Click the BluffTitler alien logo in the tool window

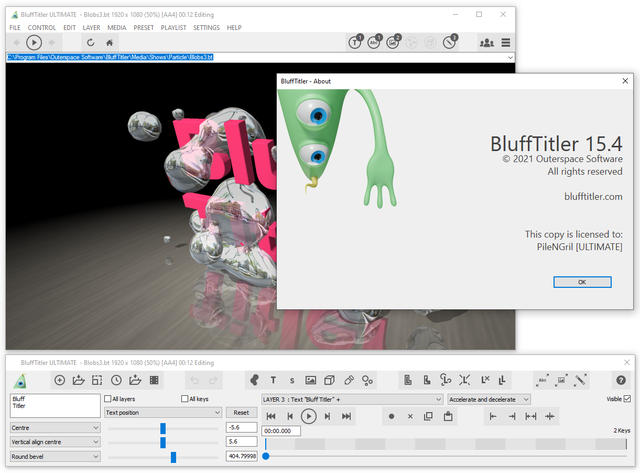[x=20, y=381]
